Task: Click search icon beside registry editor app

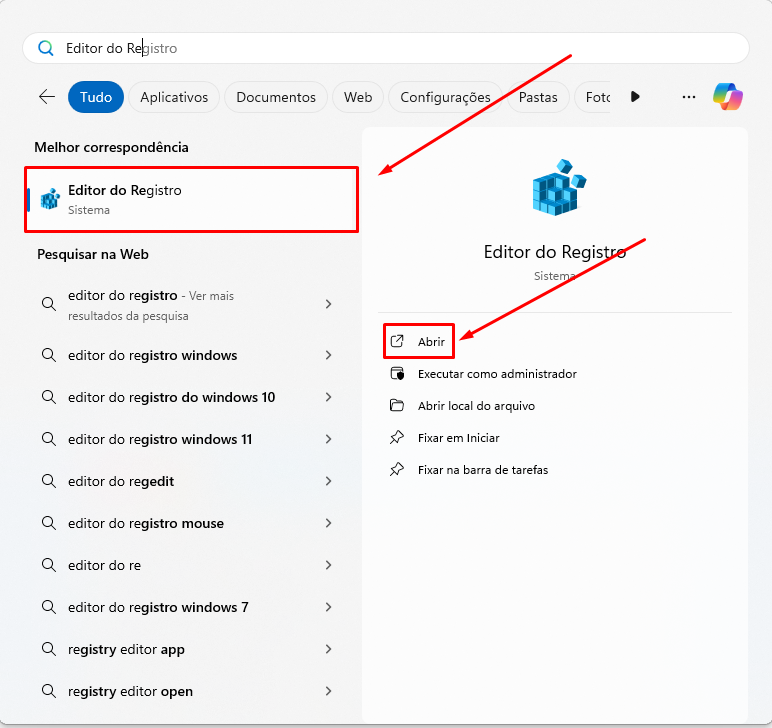Action: (48, 649)
